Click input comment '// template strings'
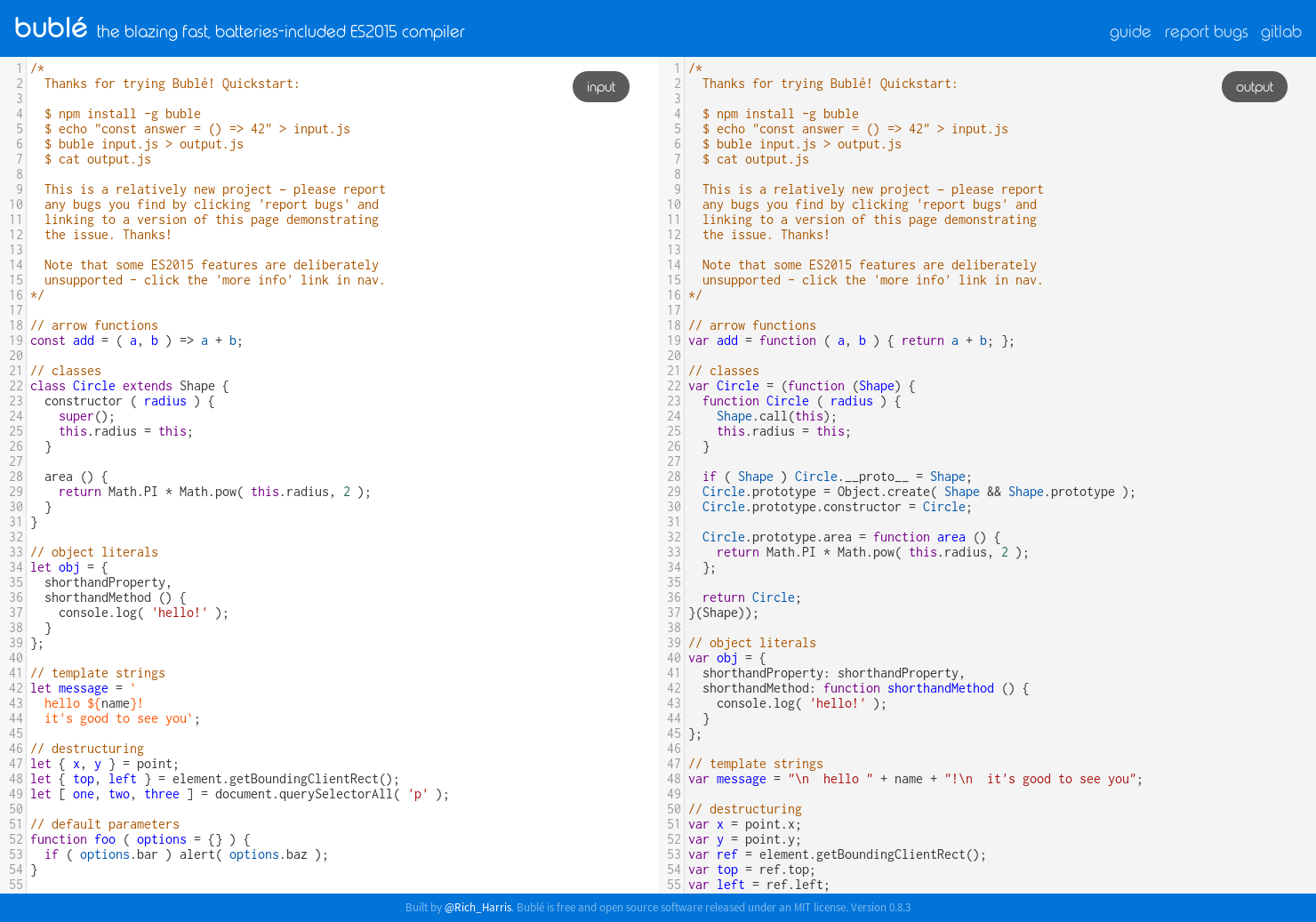 coord(98,673)
